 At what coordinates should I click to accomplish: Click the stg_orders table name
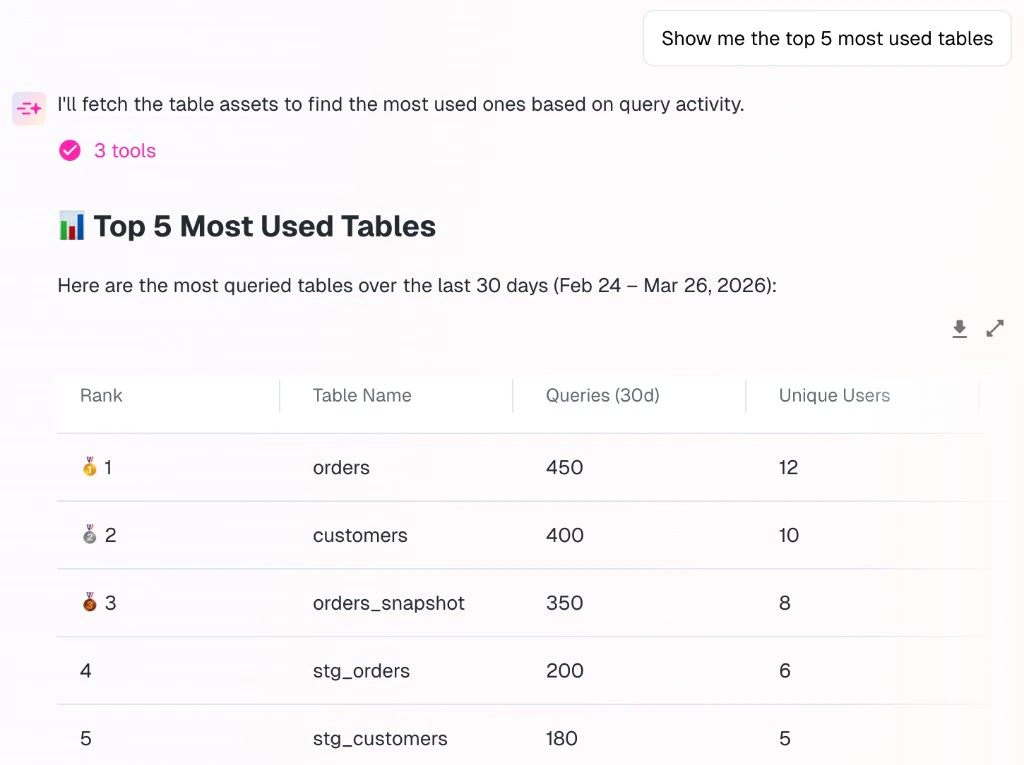[x=361, y=671]
